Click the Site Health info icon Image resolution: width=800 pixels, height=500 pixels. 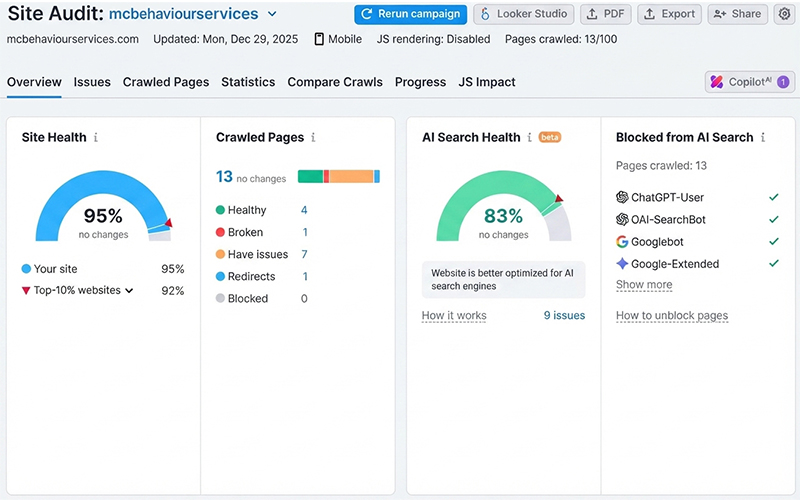[95, 138]
